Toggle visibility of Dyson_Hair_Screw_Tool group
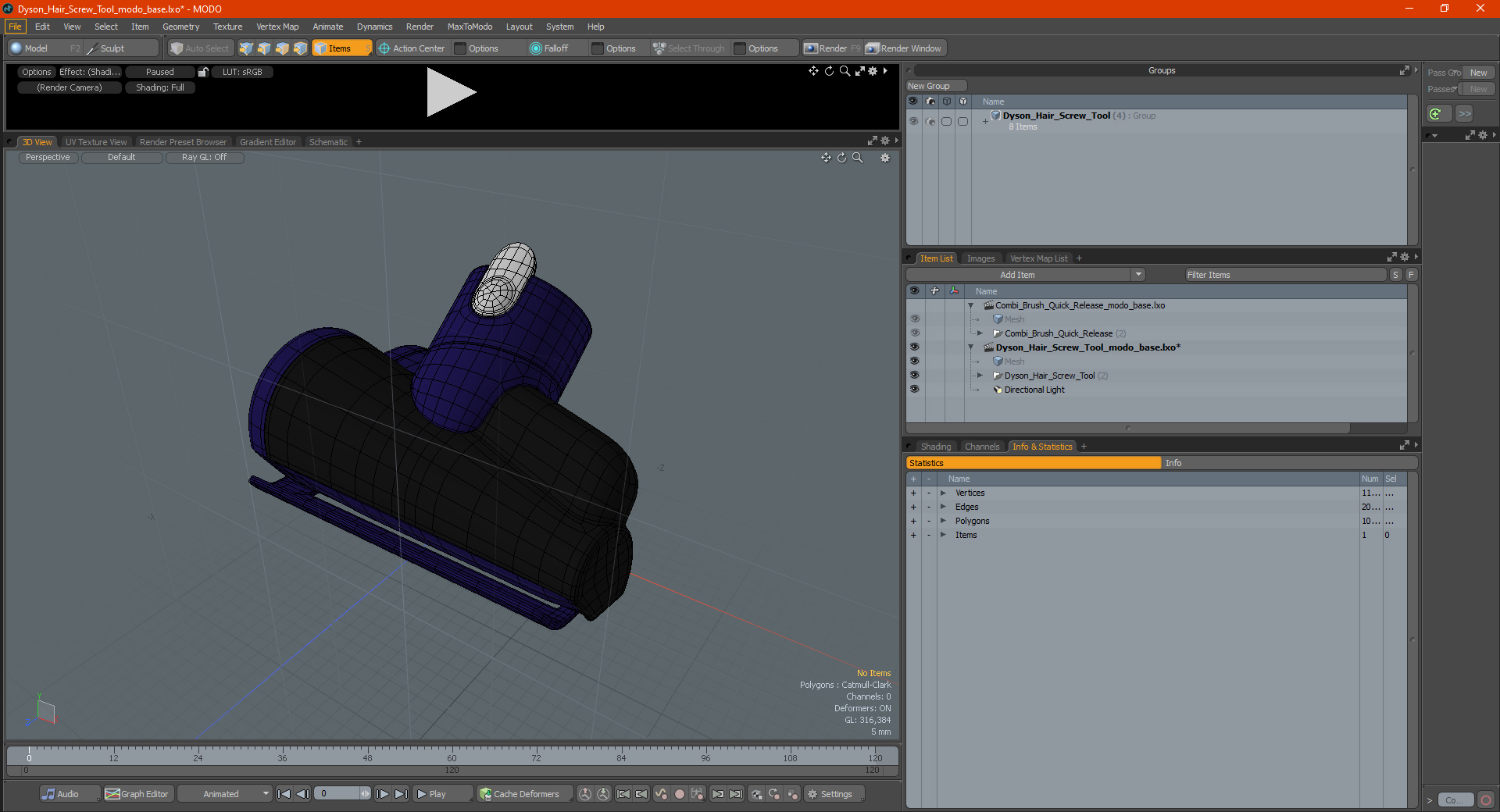Viewport: 1500px width, 812px height. (913, 121)
